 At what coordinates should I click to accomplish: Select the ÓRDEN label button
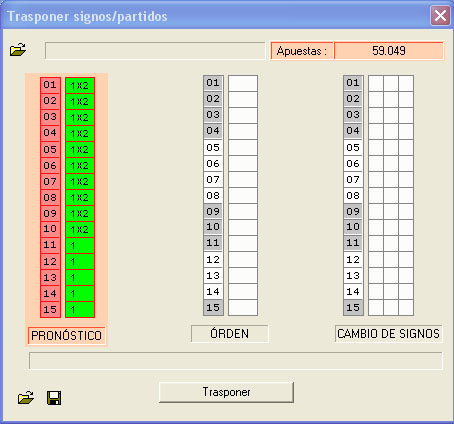tap(229, 334)
